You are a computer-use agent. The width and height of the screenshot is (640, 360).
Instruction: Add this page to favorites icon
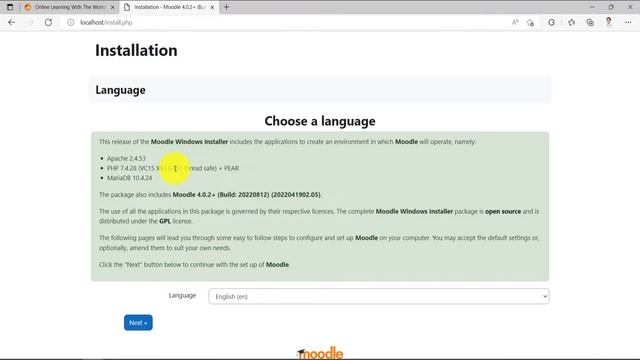pos(531,22)
